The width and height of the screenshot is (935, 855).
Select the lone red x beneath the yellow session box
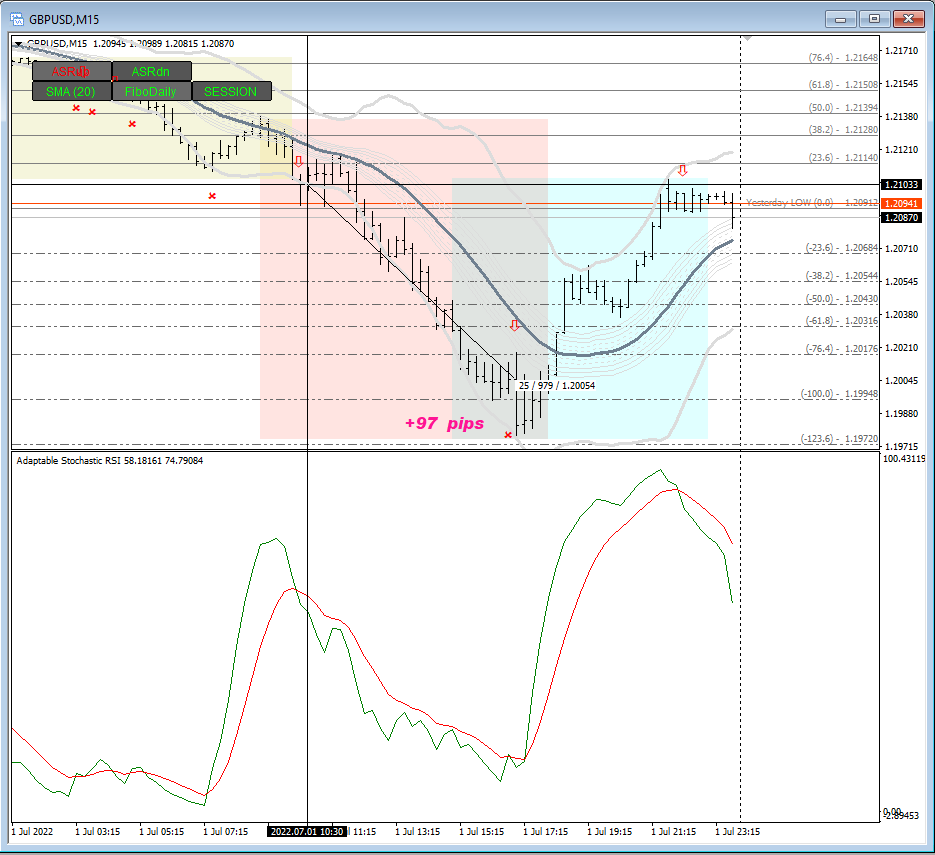click(x=212, y=196)
